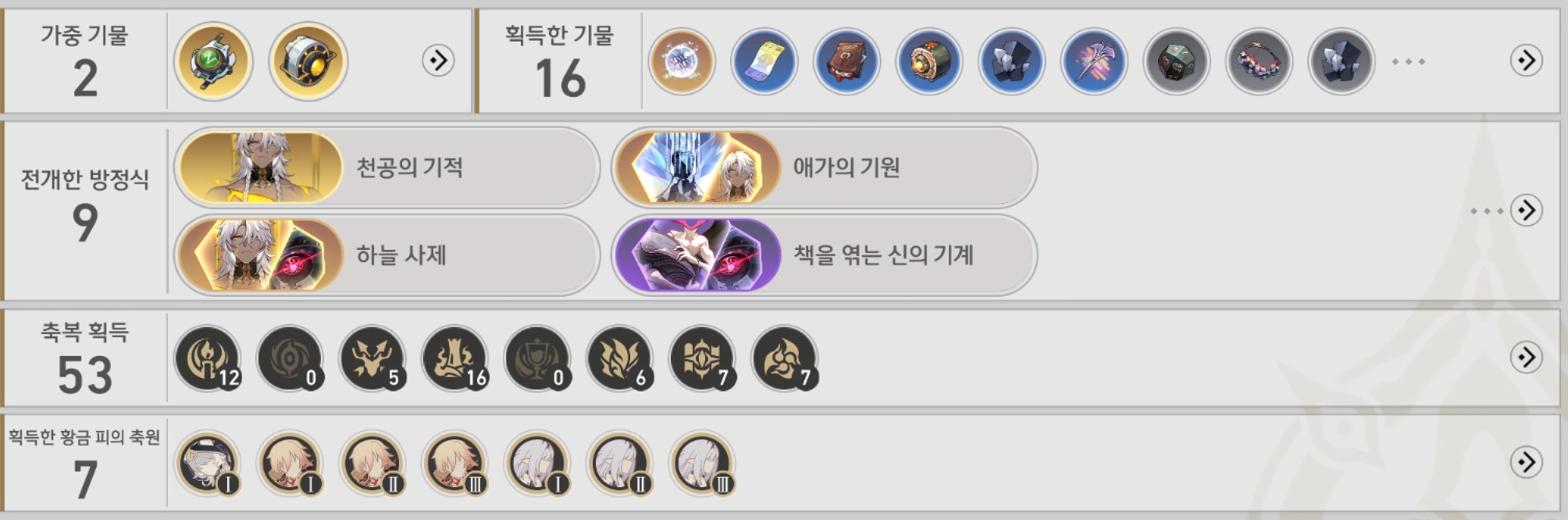Screen dimensions: 1568x520
Task: Select the blessing path icon with count 5
Action: coord(373,358)
